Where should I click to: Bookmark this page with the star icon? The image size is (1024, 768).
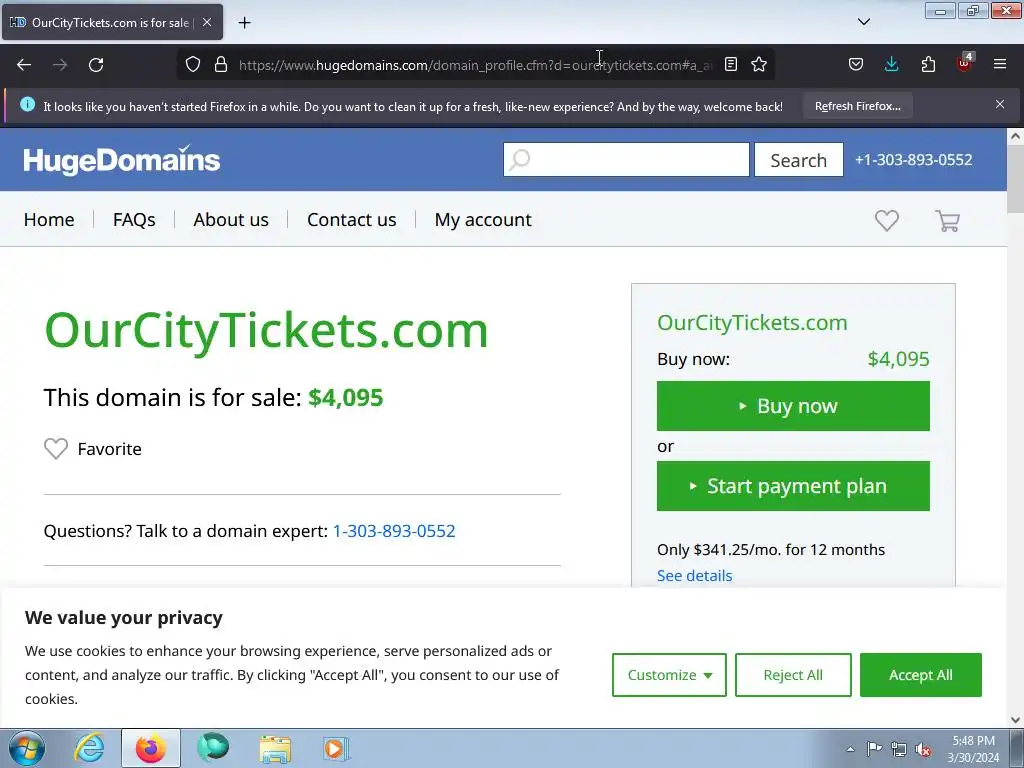pyautogui.click(x=758, y=65)
